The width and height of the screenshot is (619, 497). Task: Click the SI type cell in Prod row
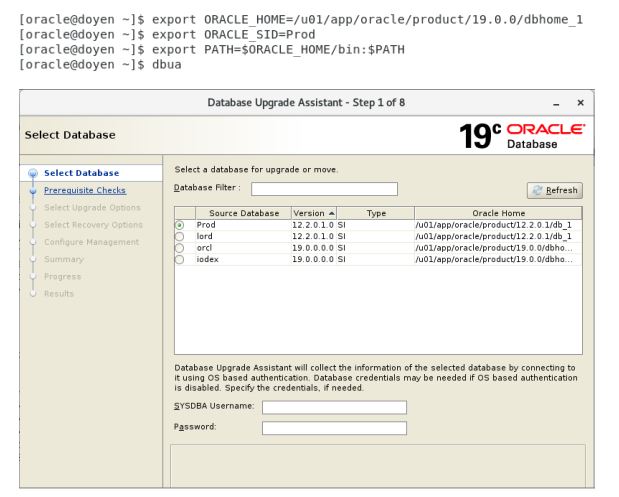pyautogui.click(x=341, y=225)
